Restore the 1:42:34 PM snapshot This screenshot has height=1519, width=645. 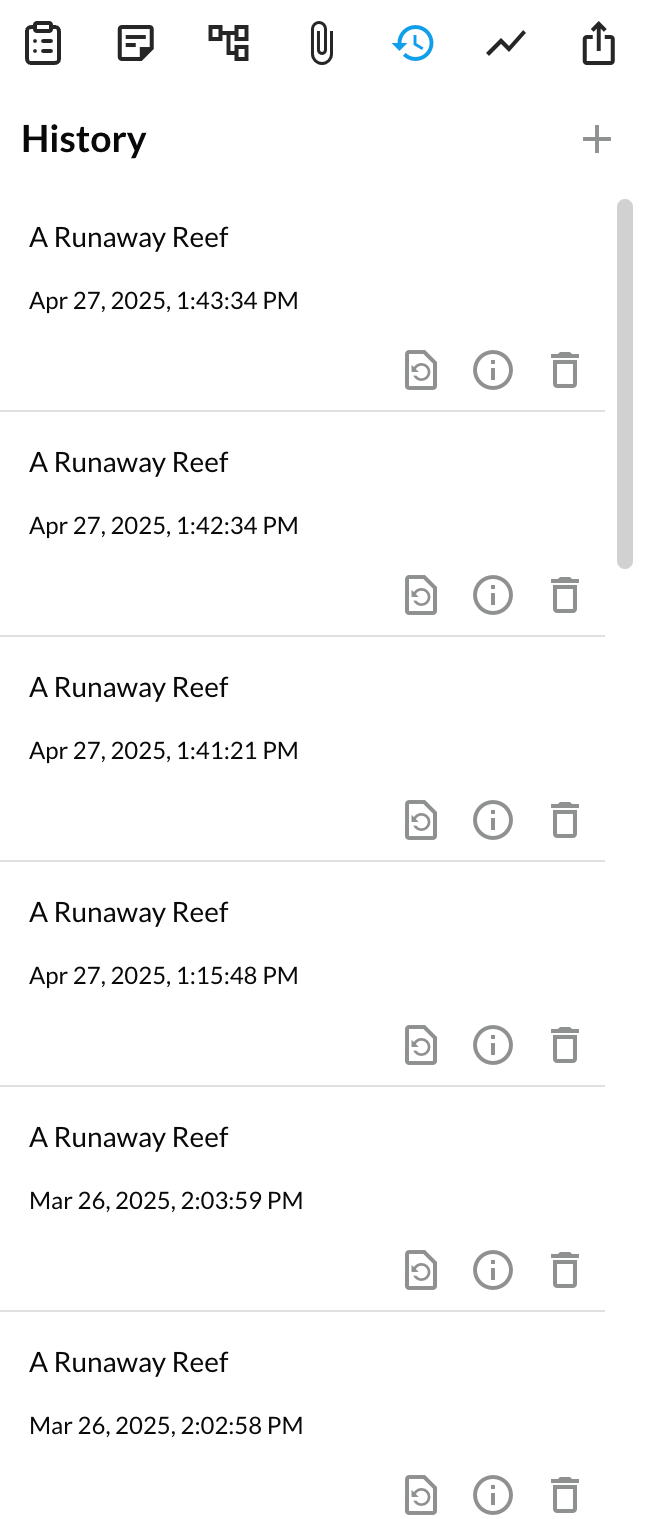[421, 595]
